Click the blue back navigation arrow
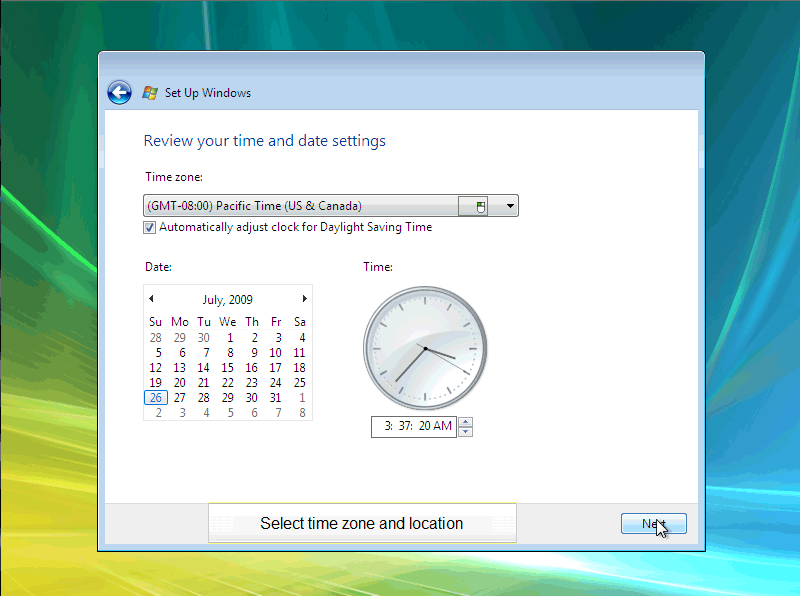The width and height of the screenshot is (800, 596). click(119, 92)
